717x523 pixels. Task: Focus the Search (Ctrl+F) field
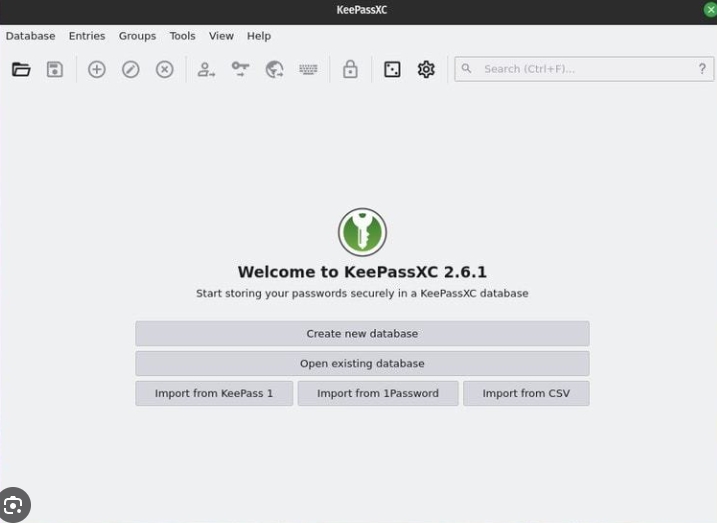pyautogui.click(x=584, y=69)
